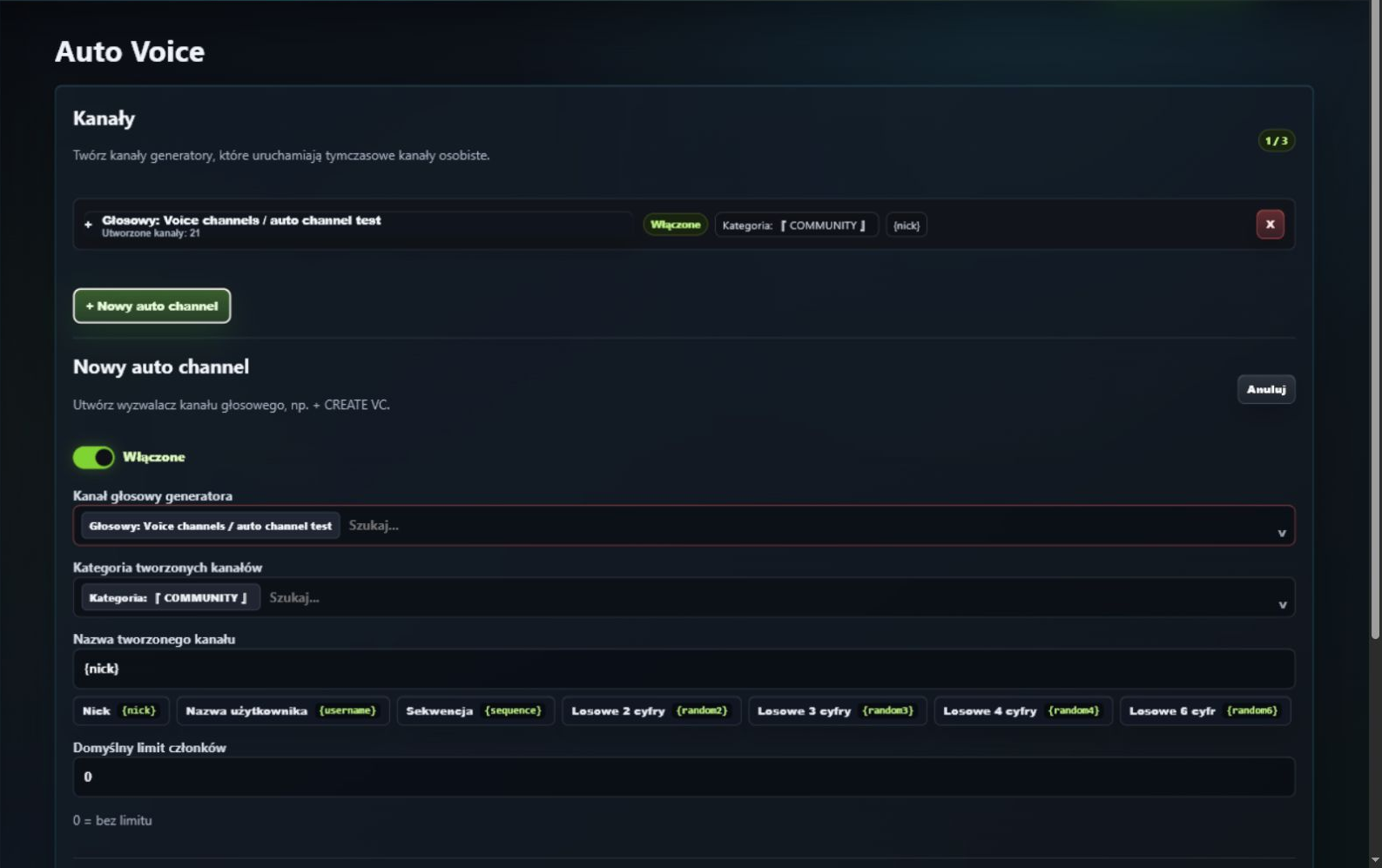Delete the existing auto channel with red X
This screenshot has width=1382, height=868.
click(x=1270, y=225)
